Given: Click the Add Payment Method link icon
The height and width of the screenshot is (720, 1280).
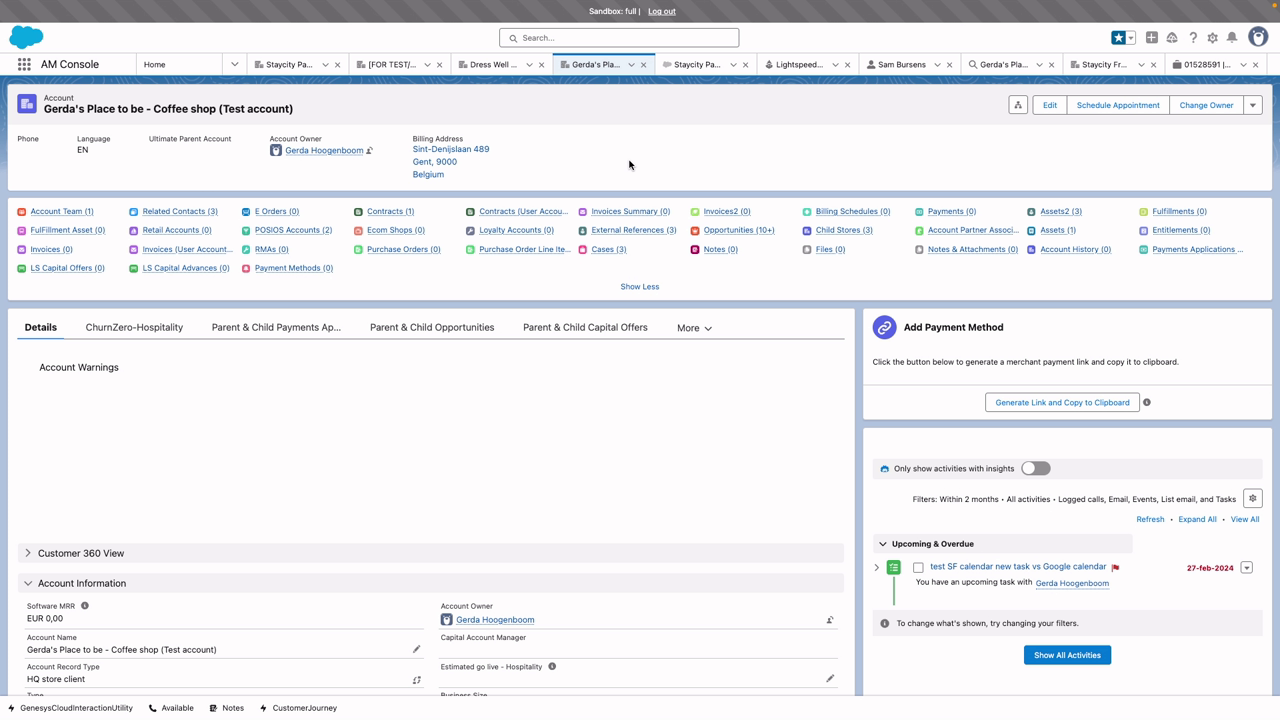Looking at the screenshot, I should click(x=884, y=327).
